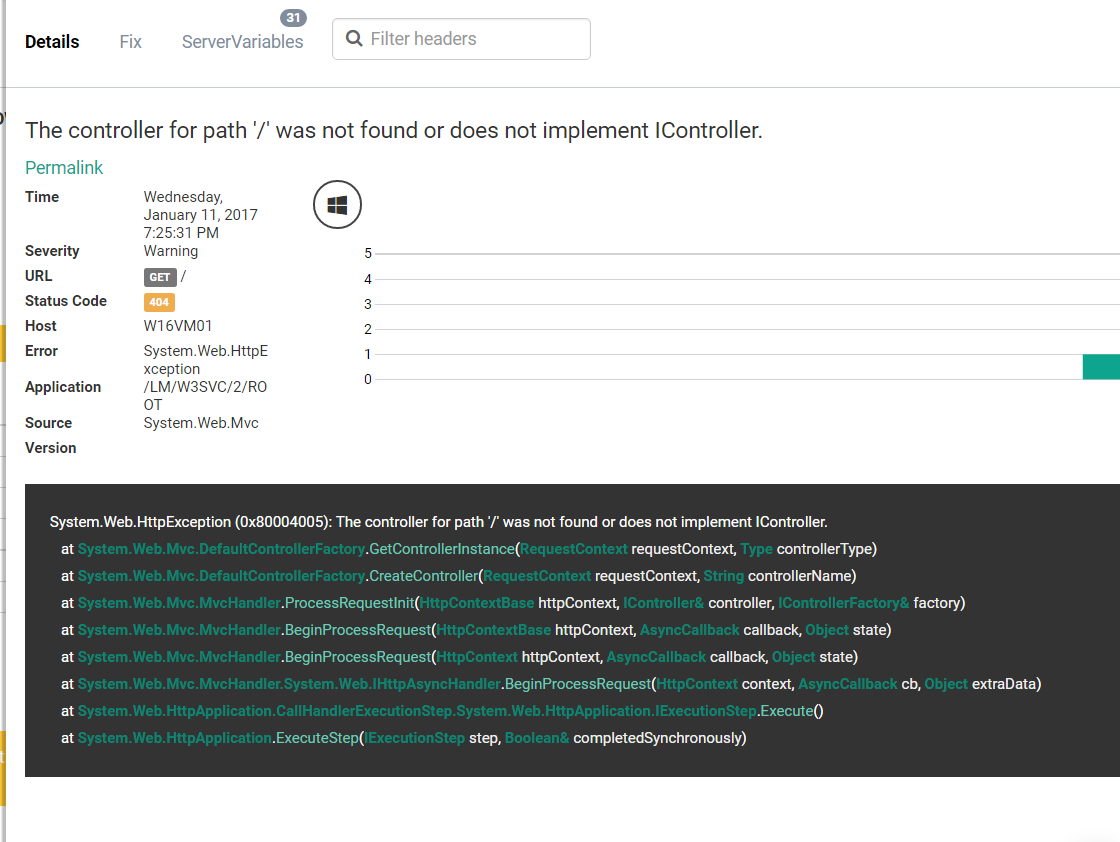Image resolution: width=1120 pixels, height=842 pixels.
Task: Click the magnifier icon in filter box
Action: point(353,39)
